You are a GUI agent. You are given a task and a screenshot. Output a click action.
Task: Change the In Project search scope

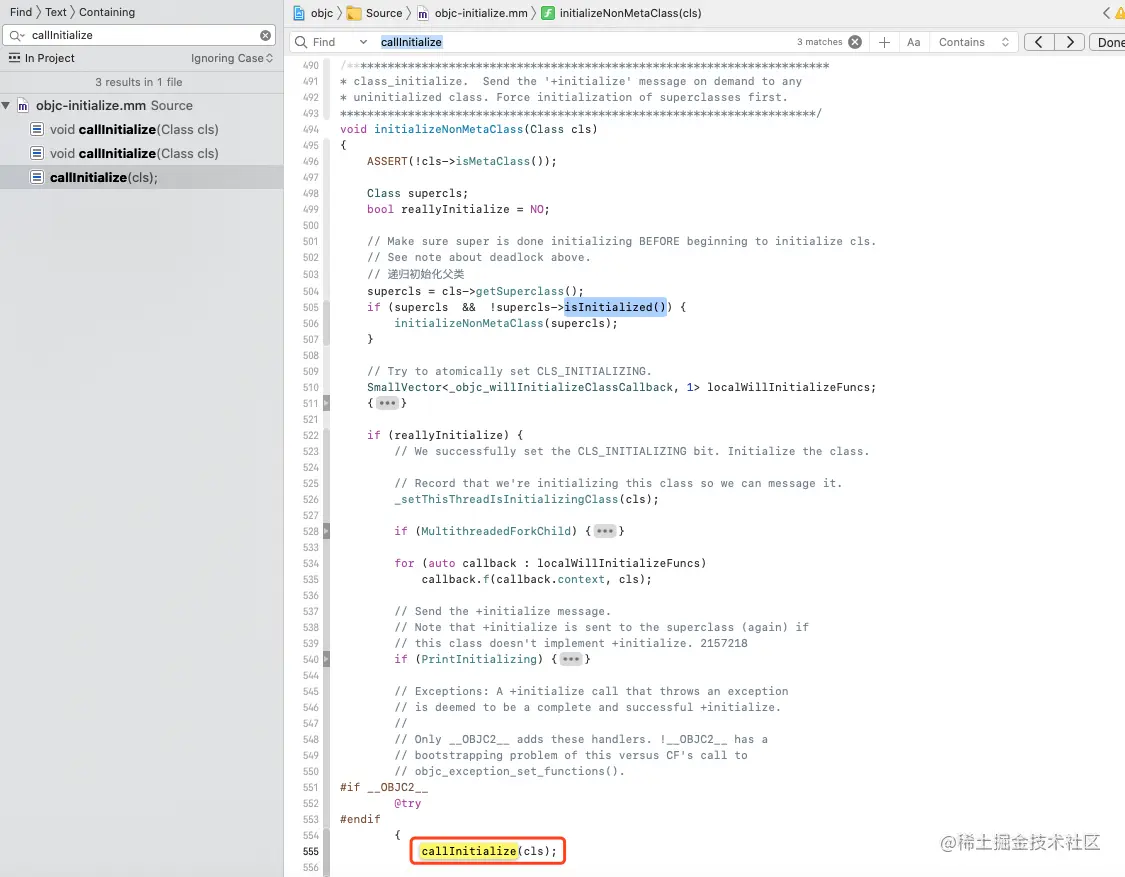(x=42, y=58)
